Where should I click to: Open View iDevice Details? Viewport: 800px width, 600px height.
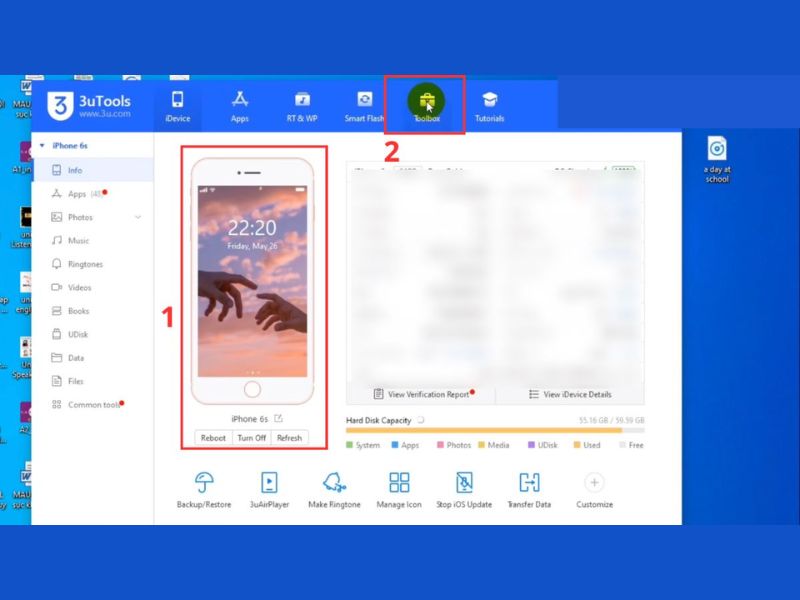tap(570, 394)
